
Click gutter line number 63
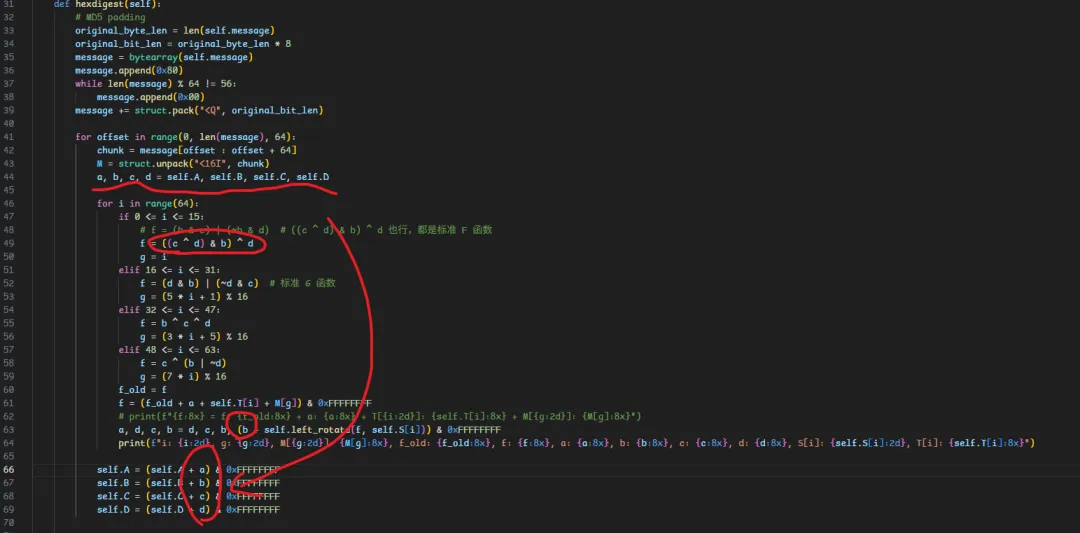(8, 430)
